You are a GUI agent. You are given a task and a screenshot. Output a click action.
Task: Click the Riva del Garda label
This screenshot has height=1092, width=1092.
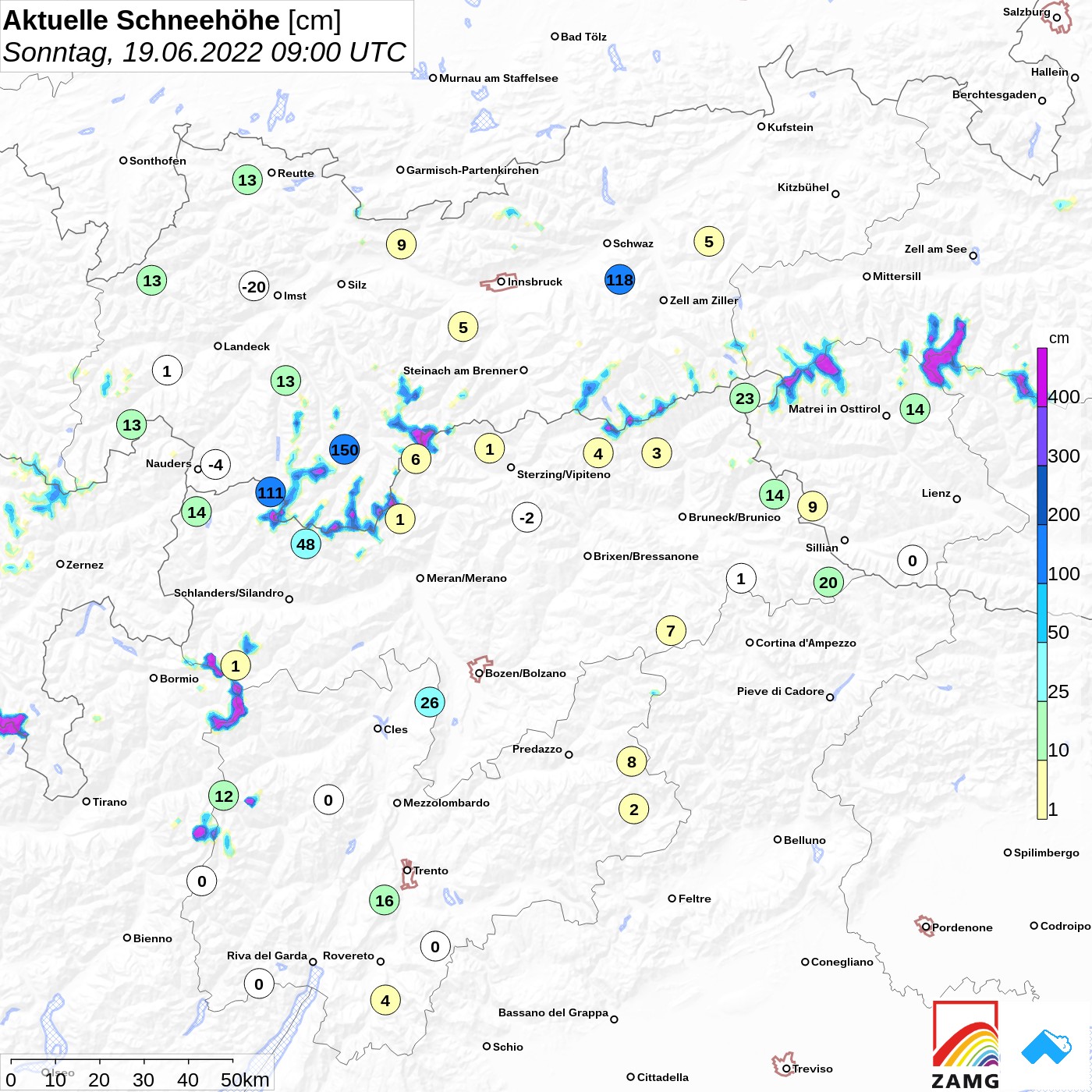click(267, 955)
